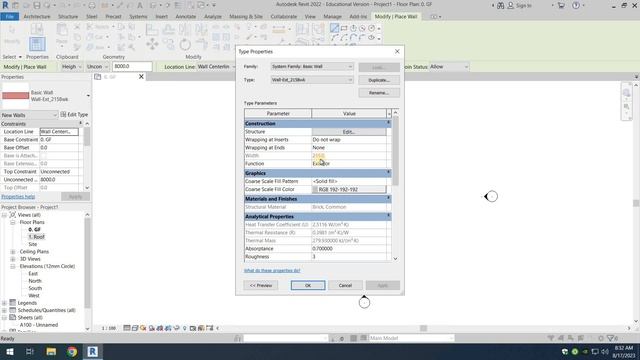
Task: Select the Circle draw tool
Action: [x=371, y=28]
